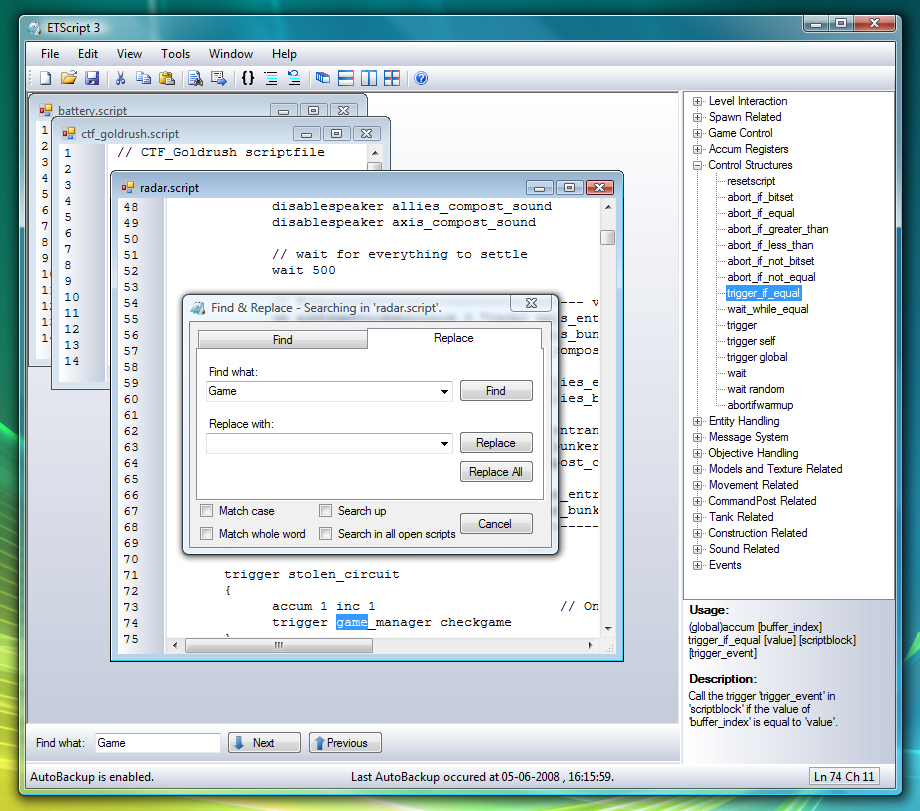
Task: Expand the Accum Registers tree node
Action: 697,149
